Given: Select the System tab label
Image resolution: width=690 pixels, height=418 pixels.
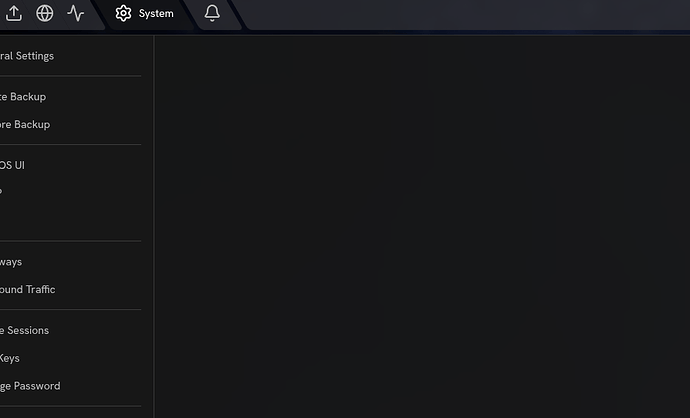Looking at the screenshot, I should 156,14.
